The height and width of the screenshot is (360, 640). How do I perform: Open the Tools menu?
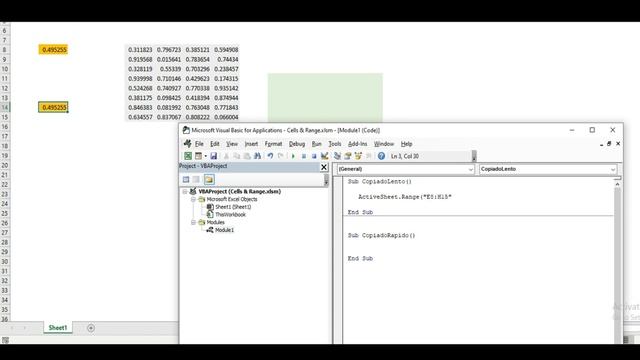click(335, 144)
